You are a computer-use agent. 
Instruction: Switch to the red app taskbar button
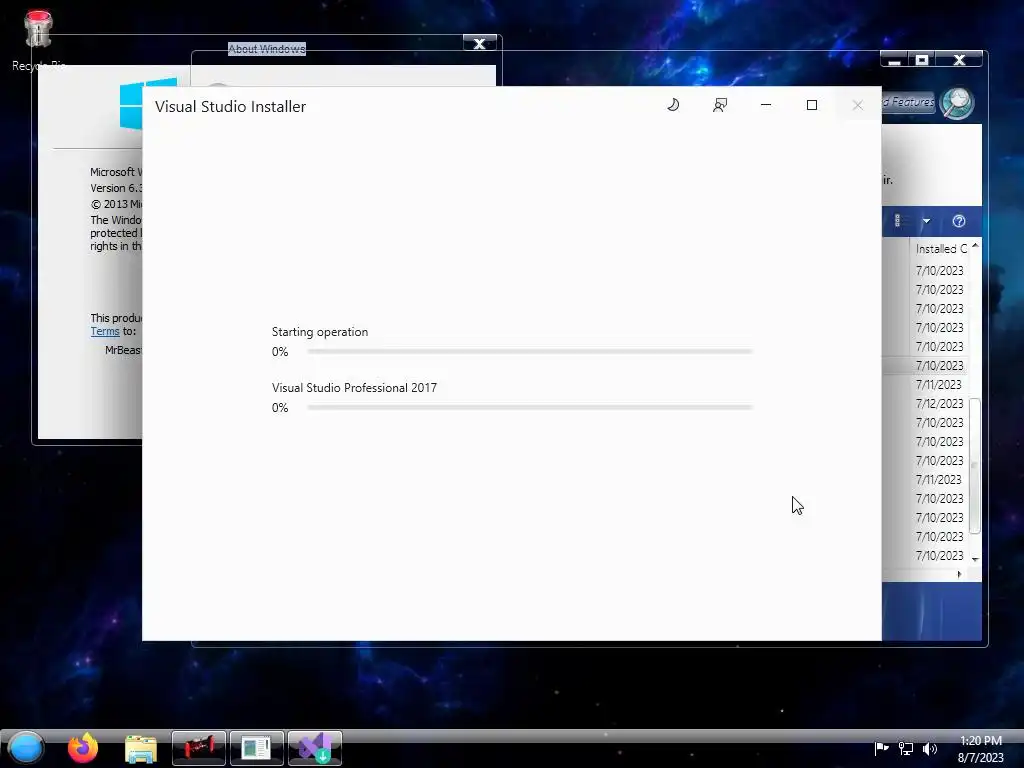coord(199,748)
